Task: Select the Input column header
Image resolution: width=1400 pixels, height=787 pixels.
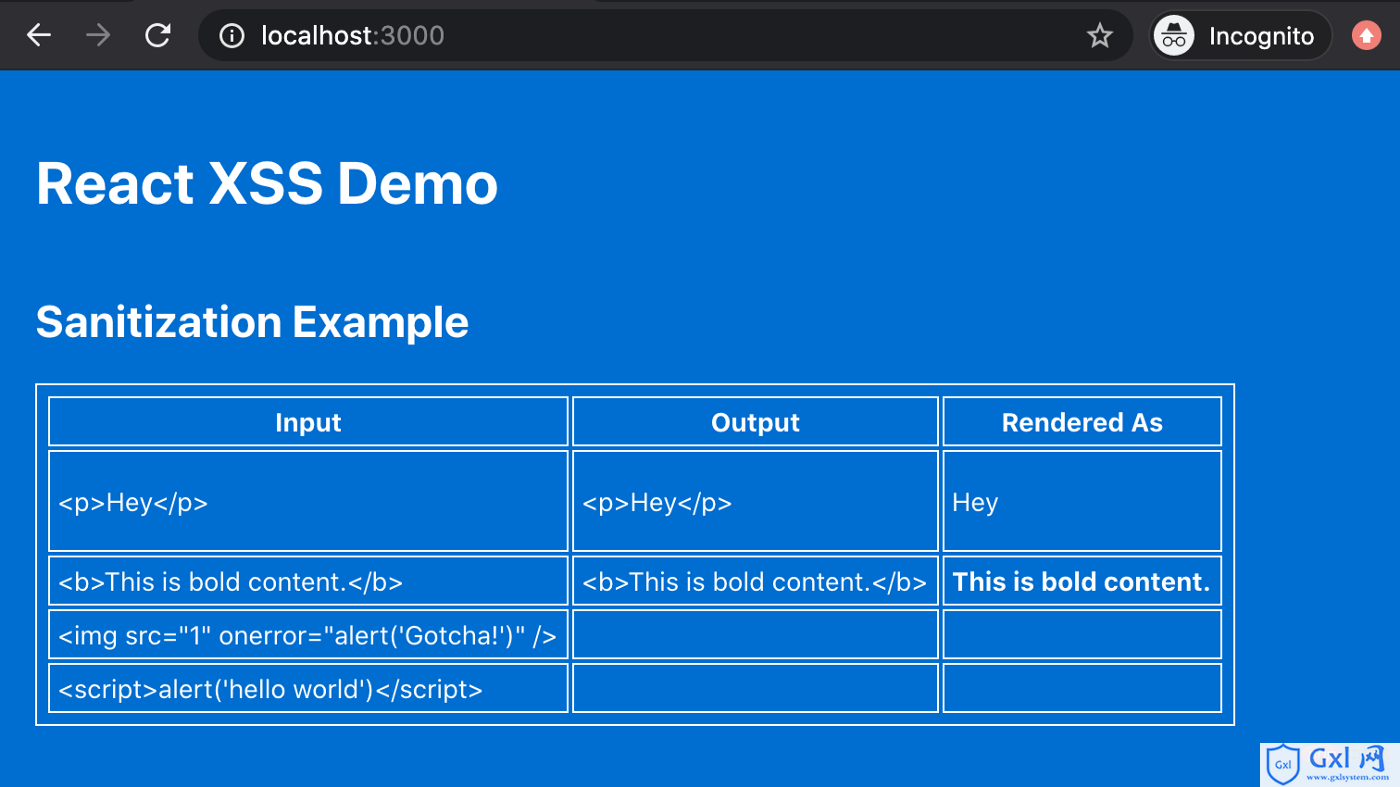Action: point(308,422)
